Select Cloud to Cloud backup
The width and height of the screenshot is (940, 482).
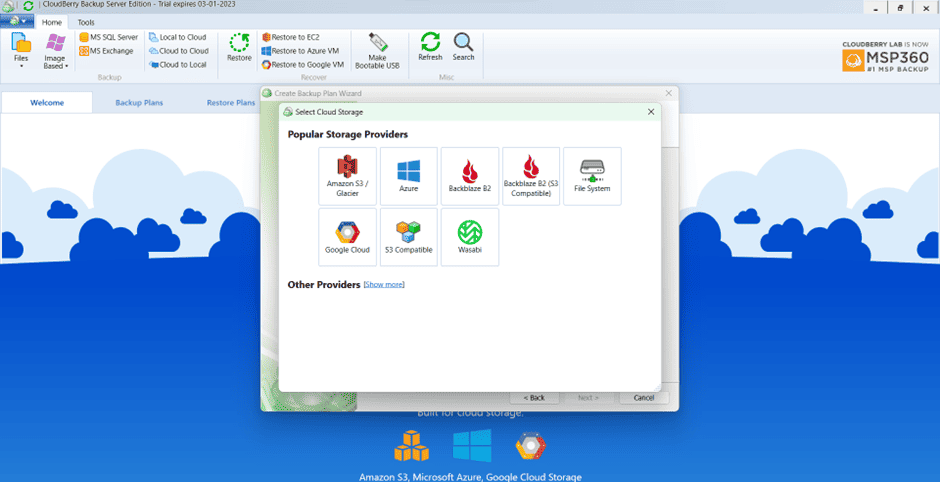(179, 51)
